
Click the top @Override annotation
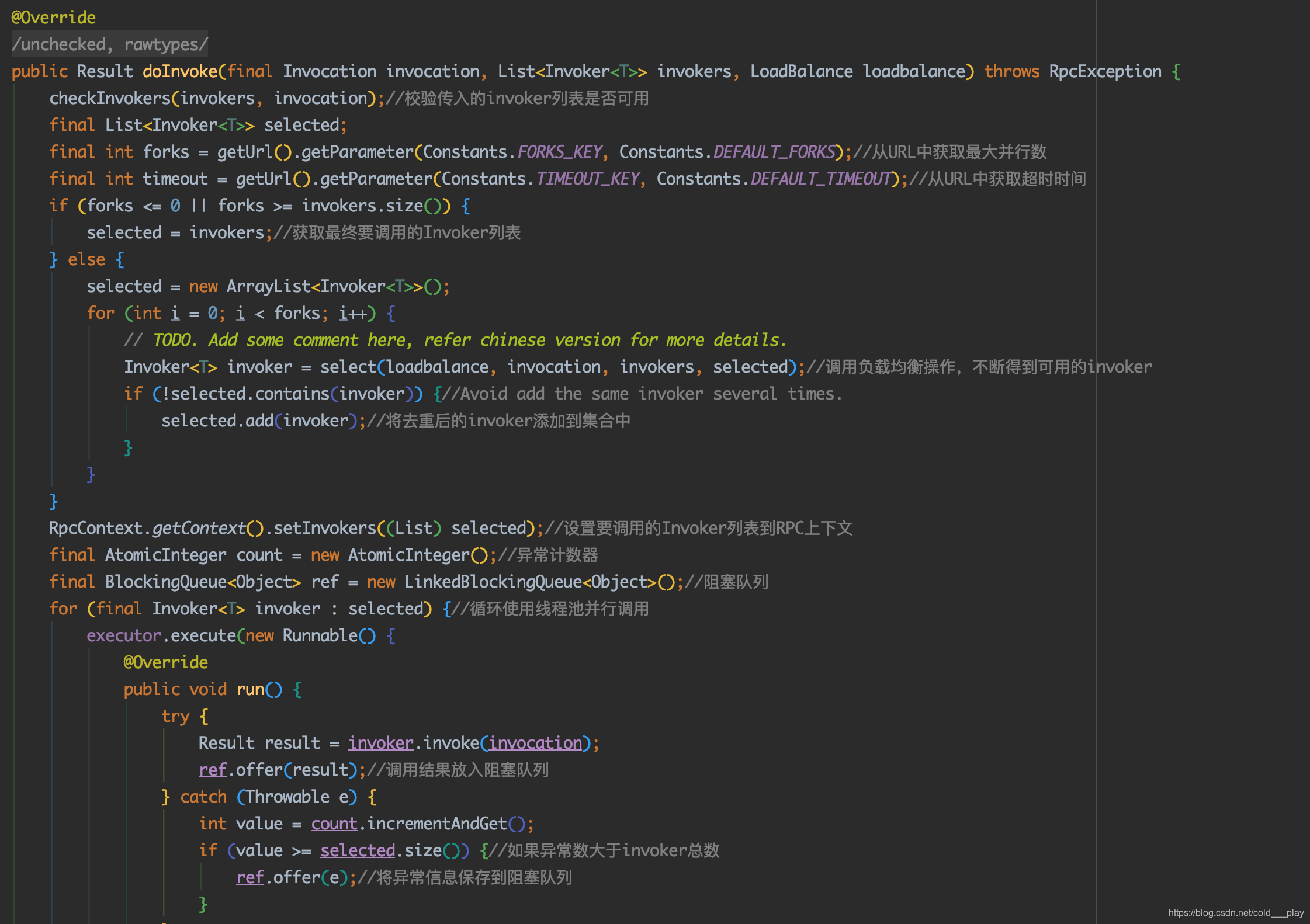pos(53,18)
